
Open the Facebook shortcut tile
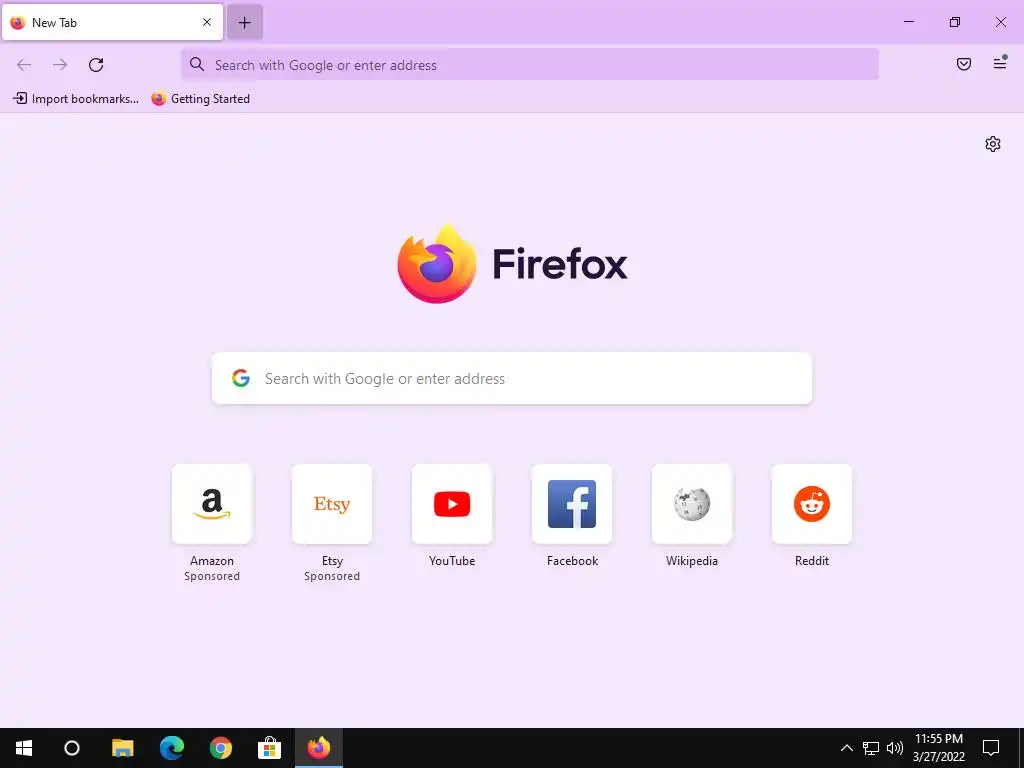pyautogui.click(x=572, y=504)
